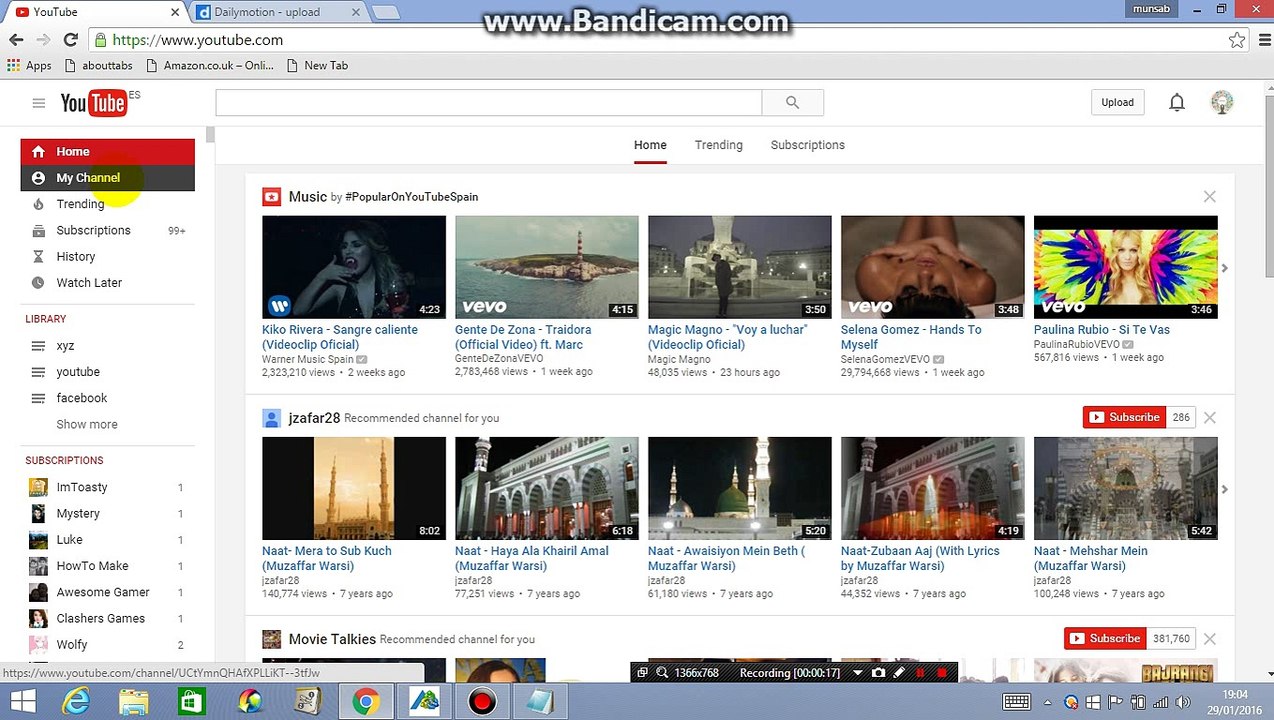1274x720 pixels.
Task: Launch Internet Explorer from the taskbar
Action: click(x=76, y=702)
